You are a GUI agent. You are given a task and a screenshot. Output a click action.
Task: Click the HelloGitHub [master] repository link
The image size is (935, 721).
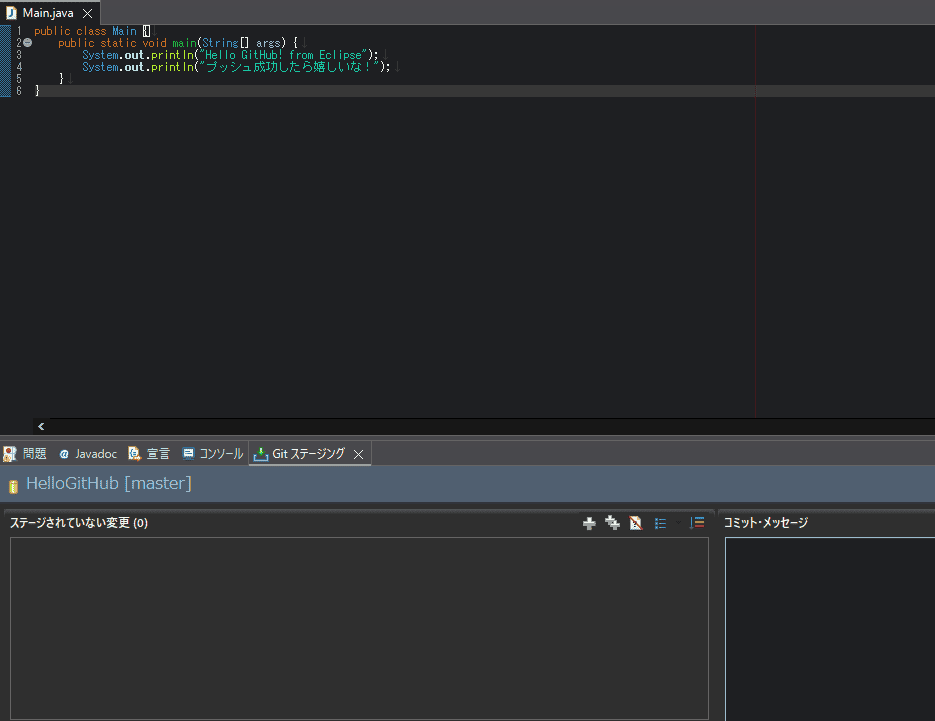(108, 484)
